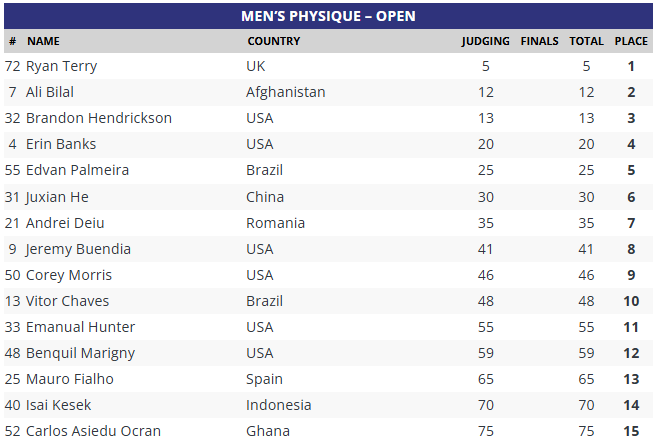Screen dimensions: 658x443
Task: Click the Men's Physique – Open title bar
Action: 328,16
